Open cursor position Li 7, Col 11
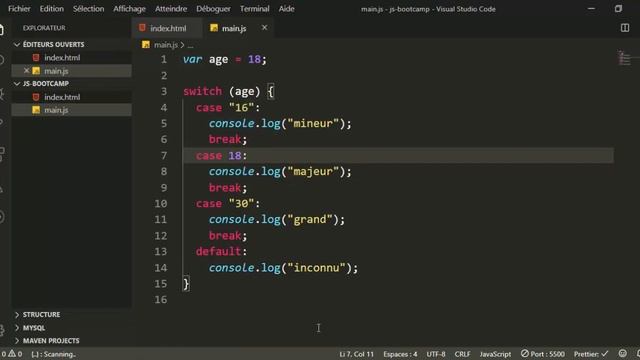Image resolution: width=640 pixels, height=360 pixels. [x=356, y=354]
